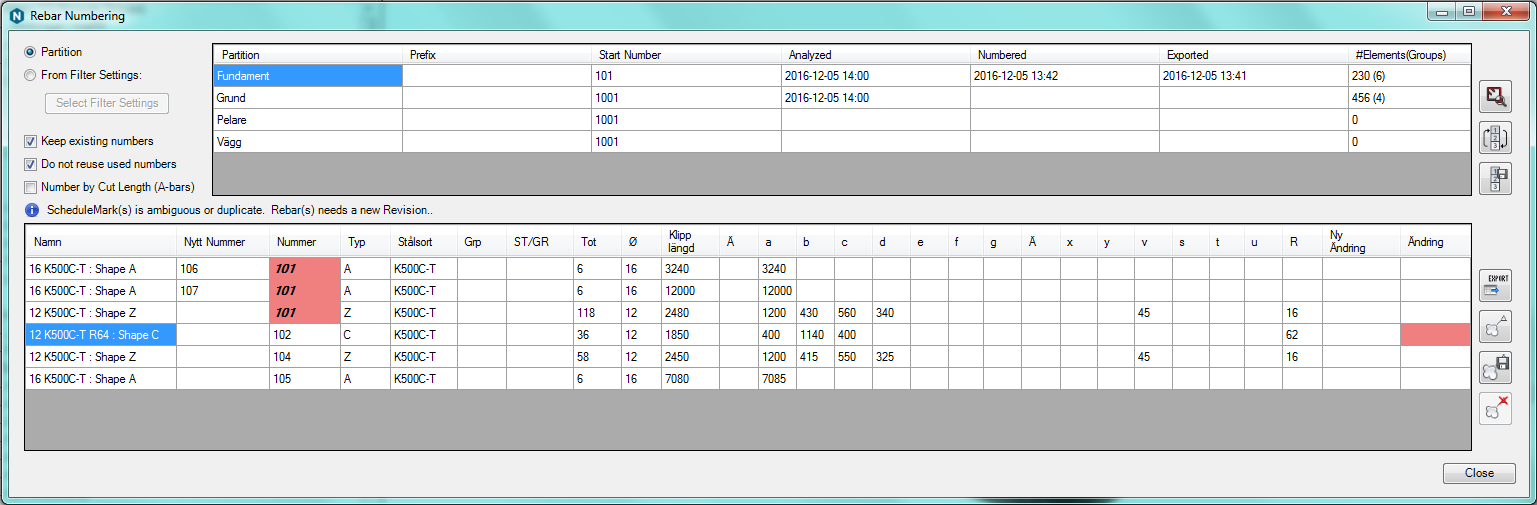Click the Klipp längd column header
The image size is (1537, 505).
pos(690,242)
